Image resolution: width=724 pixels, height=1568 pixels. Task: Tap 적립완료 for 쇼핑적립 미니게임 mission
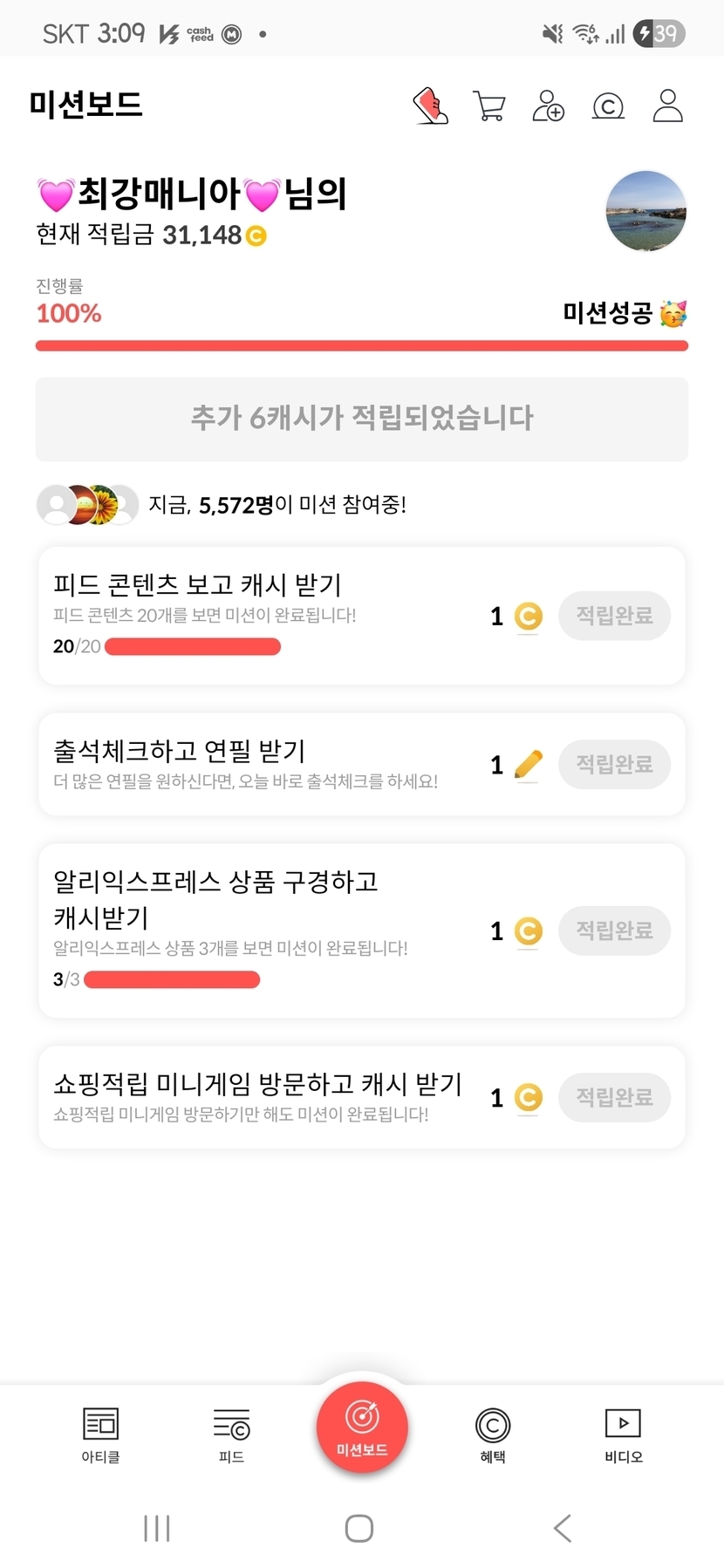[x=614, y=1097]
